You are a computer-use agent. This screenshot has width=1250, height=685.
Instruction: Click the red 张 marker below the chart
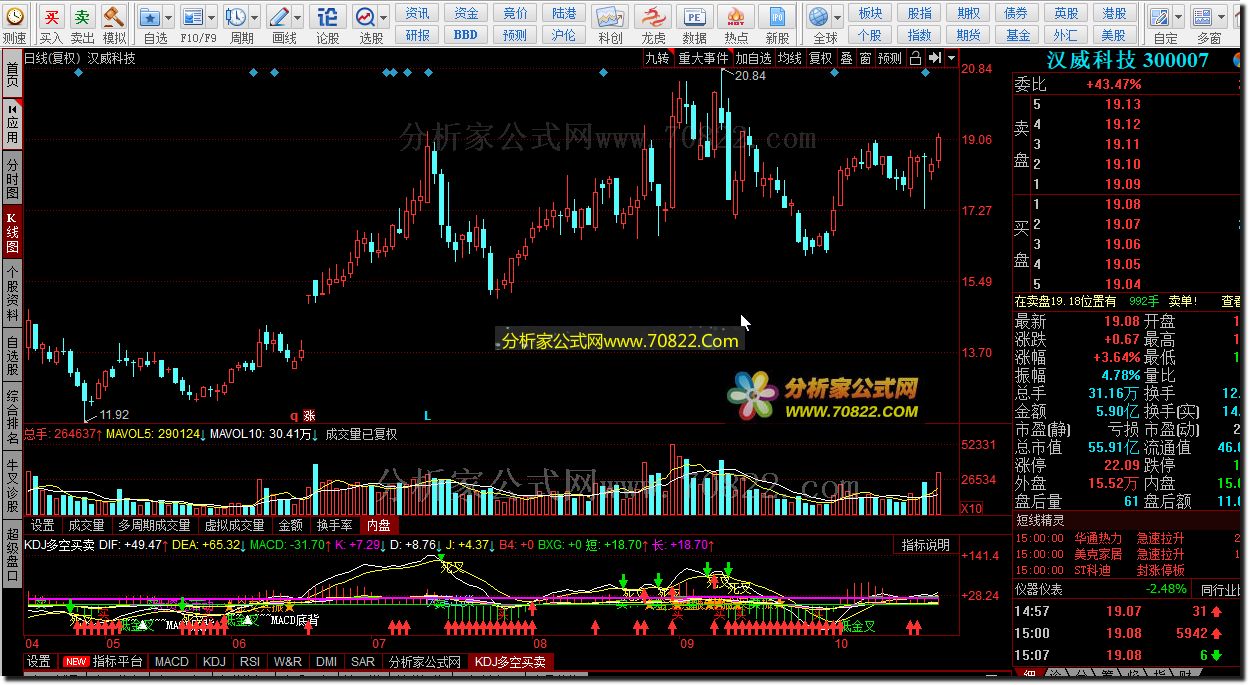[x=310, y=415]
